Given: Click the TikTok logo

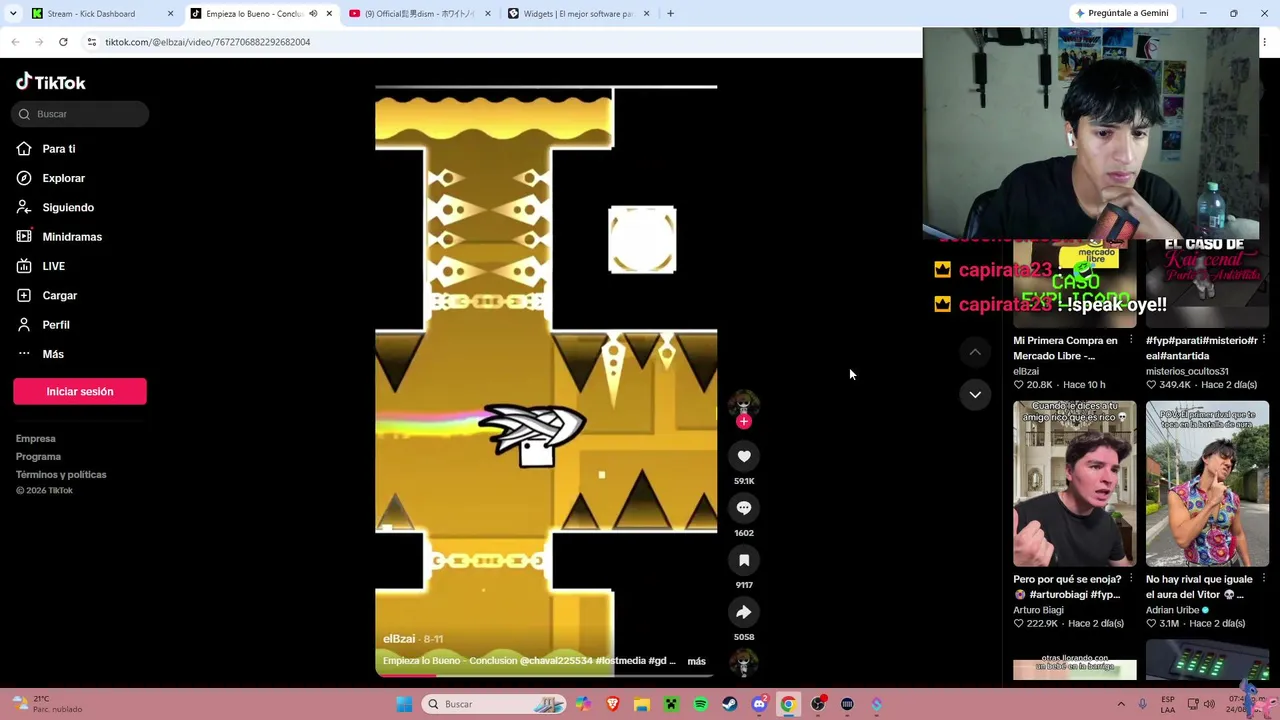Looking at the screenshot, I should click(x=50, y=82).
